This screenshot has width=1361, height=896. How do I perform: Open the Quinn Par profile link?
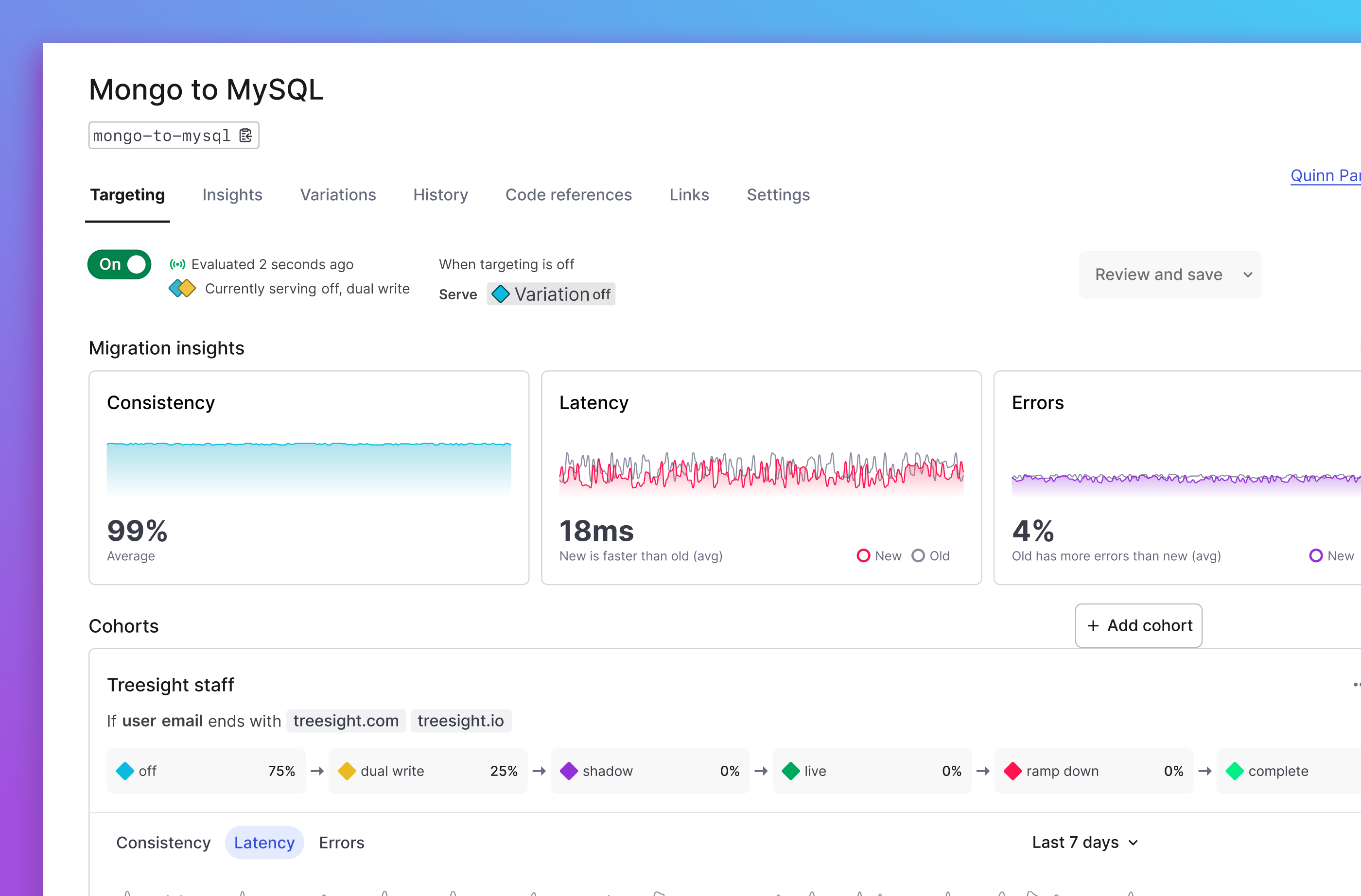click(1326, 175)
